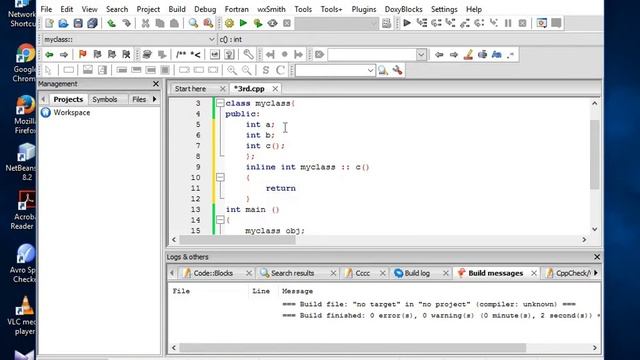Open the Build menu
This screenshot has height=360, width=640.
point(177,9)
